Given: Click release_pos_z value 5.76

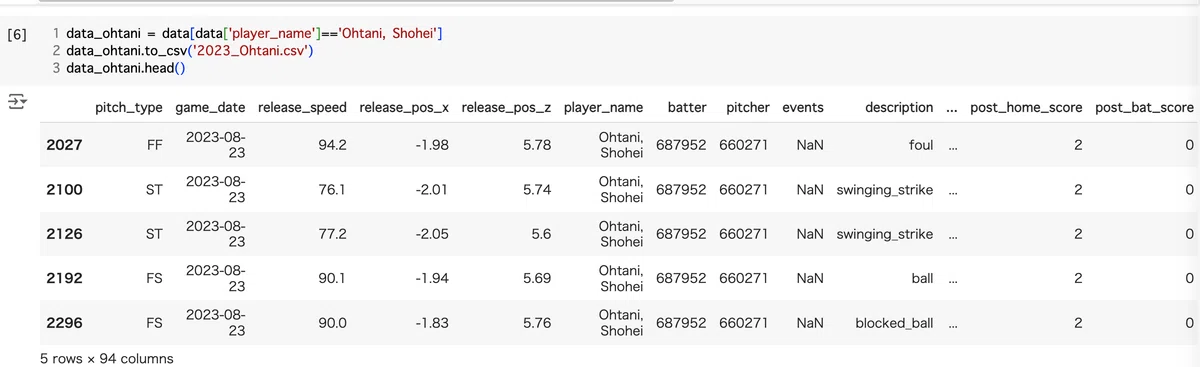Looking at the screenshot, I should pos(537,323).
